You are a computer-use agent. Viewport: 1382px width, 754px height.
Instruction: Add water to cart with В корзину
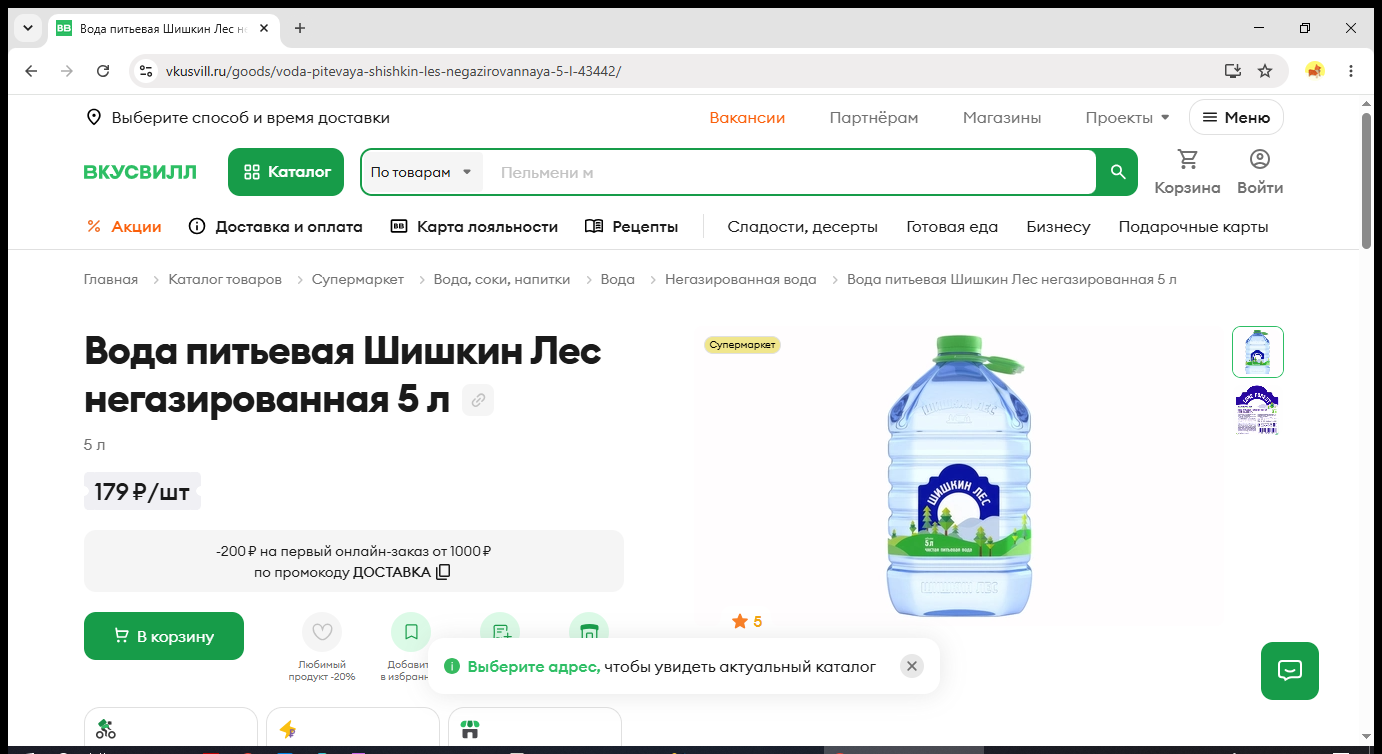click(x=164, y=636)
